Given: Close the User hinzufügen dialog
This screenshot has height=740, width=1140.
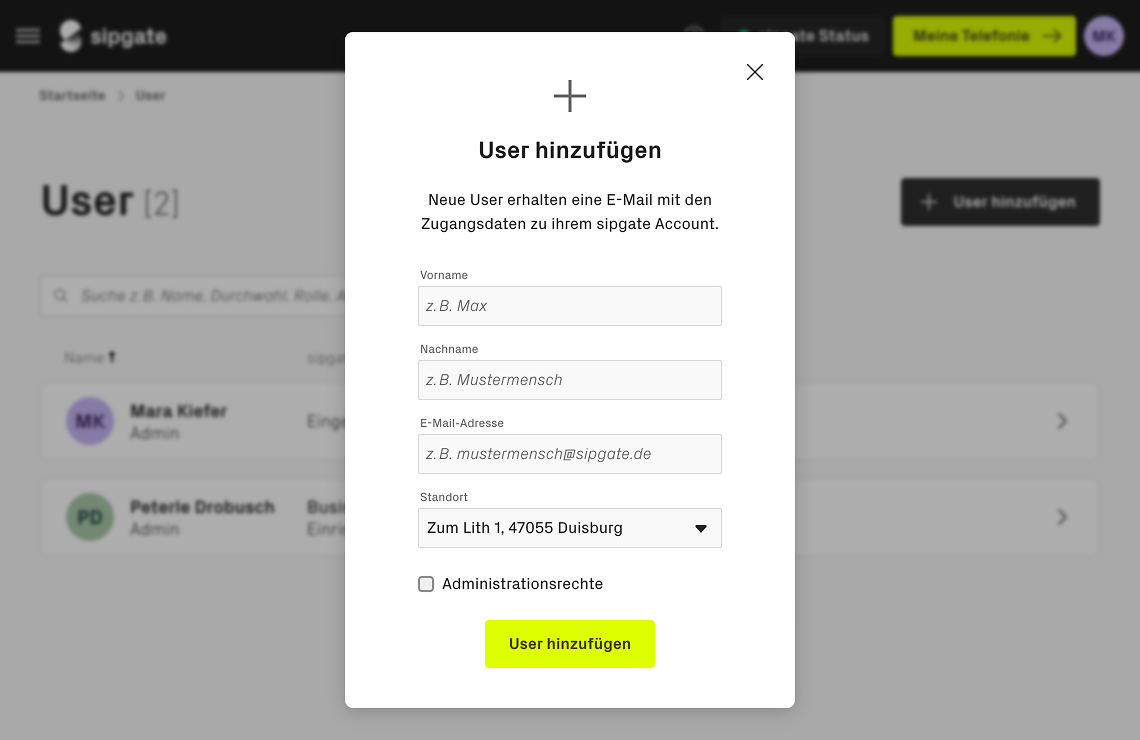Looking at the screenshot, I should click(x=755, y=72).
